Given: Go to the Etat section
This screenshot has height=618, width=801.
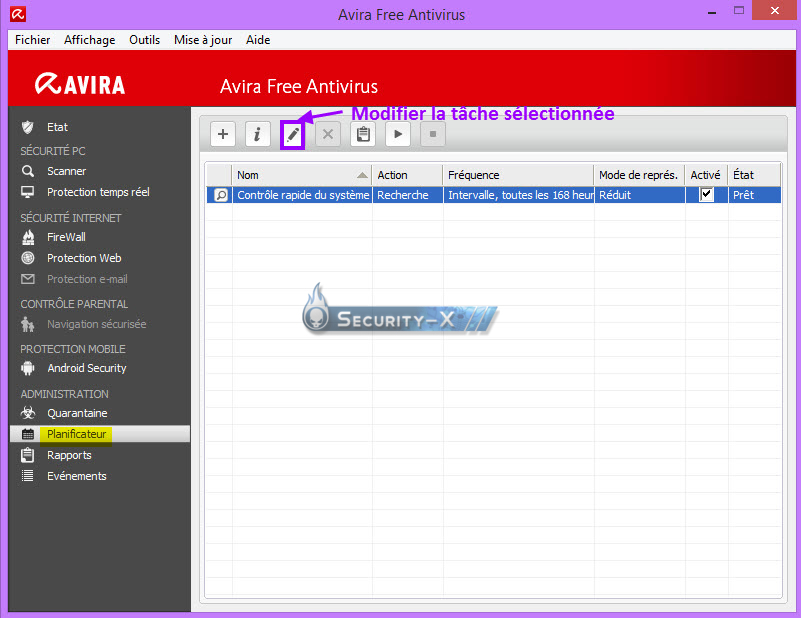Looking at the screenshot, I should [x=57, y=127].
